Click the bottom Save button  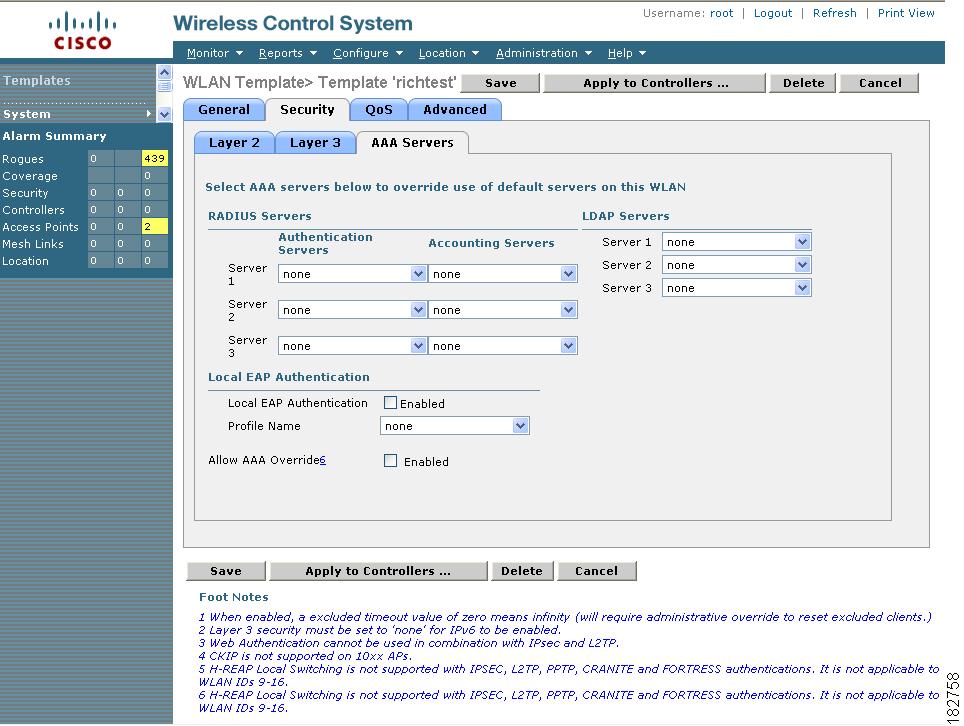226,571
